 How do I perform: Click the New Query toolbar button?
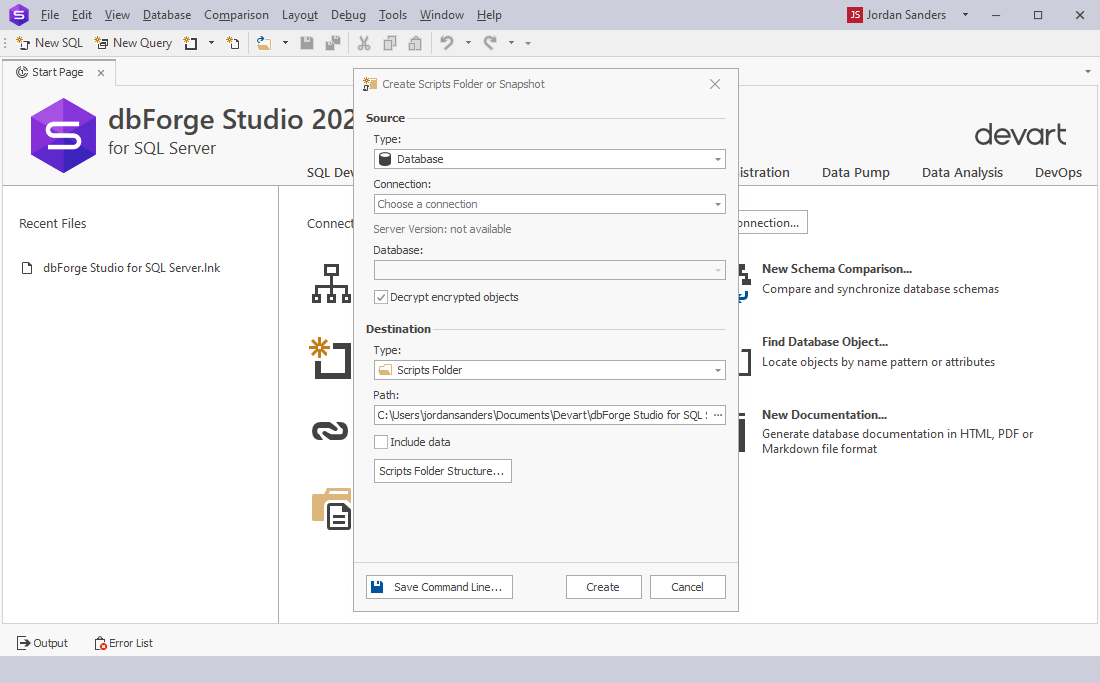(x=133, y=43)
